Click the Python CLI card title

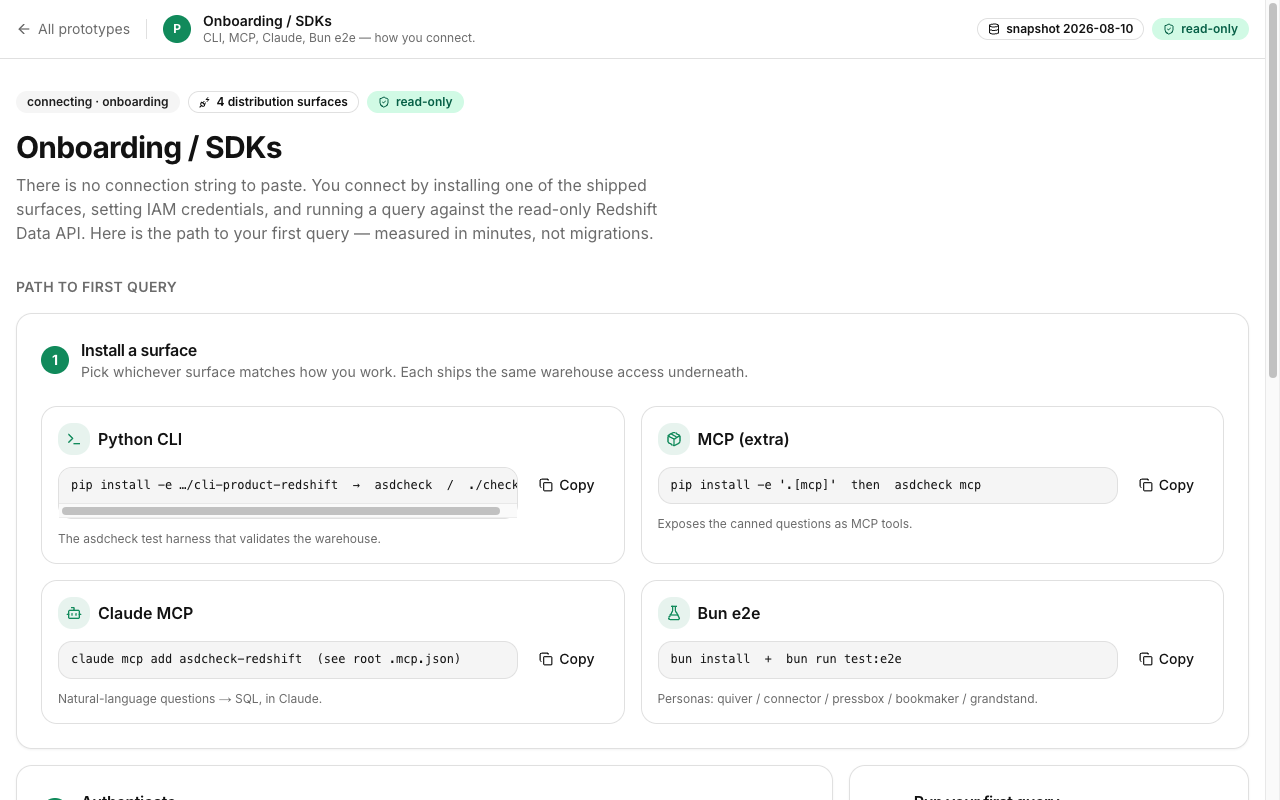140,439
